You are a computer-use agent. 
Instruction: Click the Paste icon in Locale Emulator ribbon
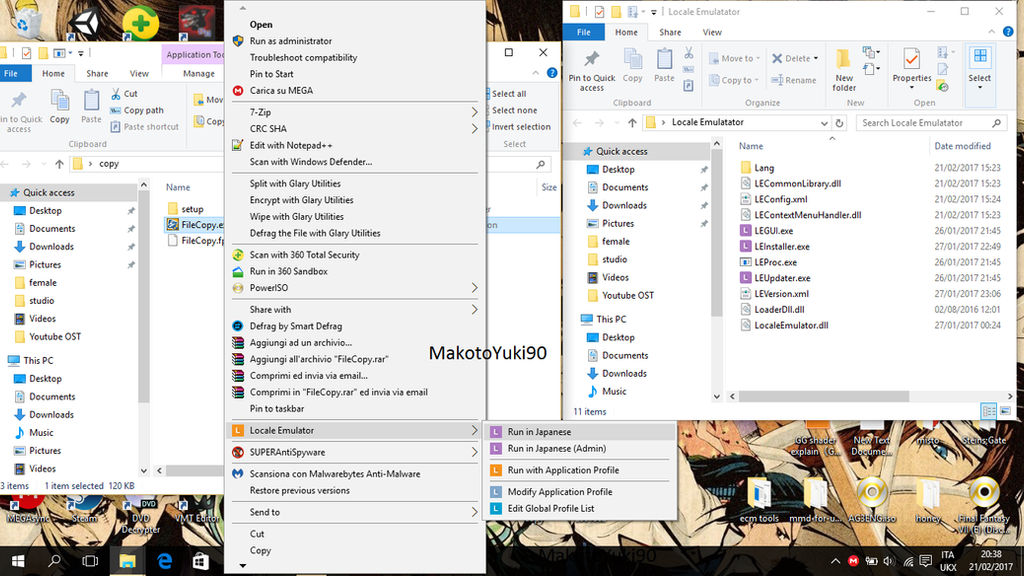[x=664, y=60]
